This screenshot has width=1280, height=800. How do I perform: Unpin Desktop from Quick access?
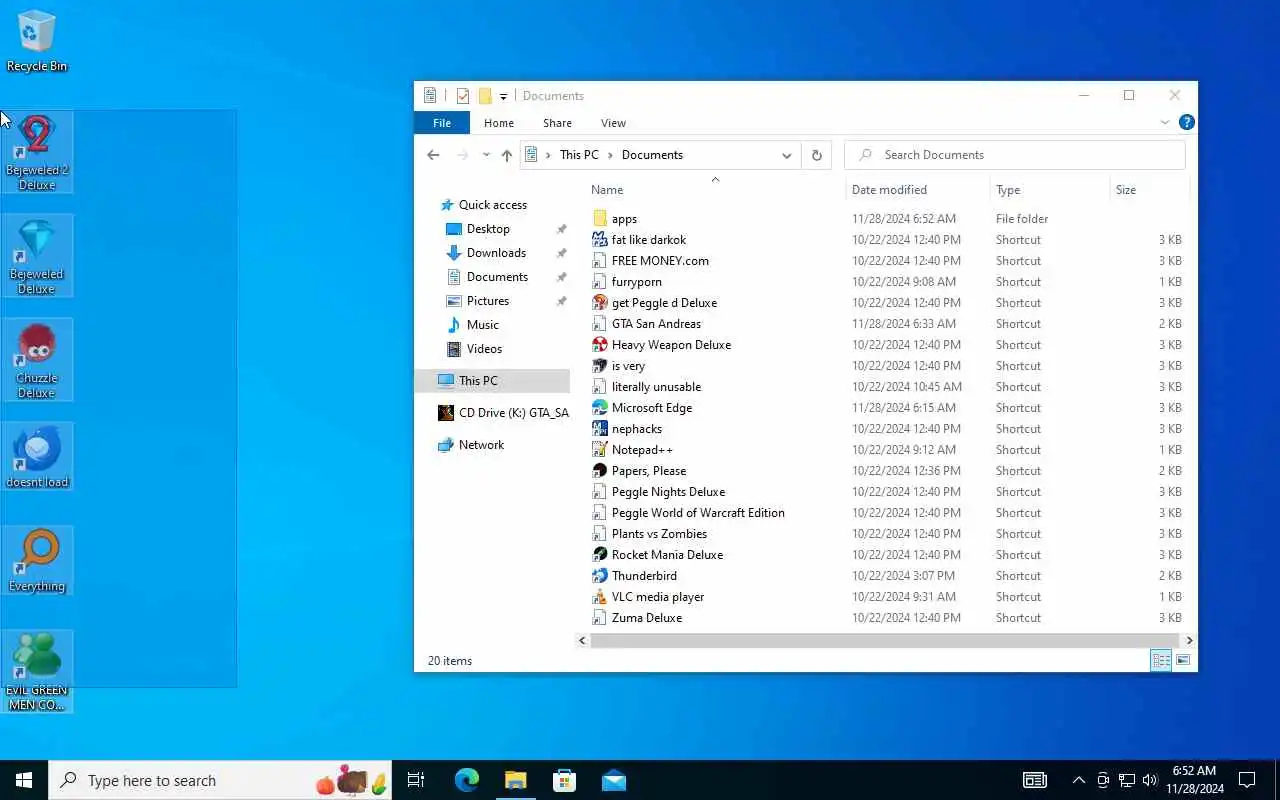tap(561, 229)
